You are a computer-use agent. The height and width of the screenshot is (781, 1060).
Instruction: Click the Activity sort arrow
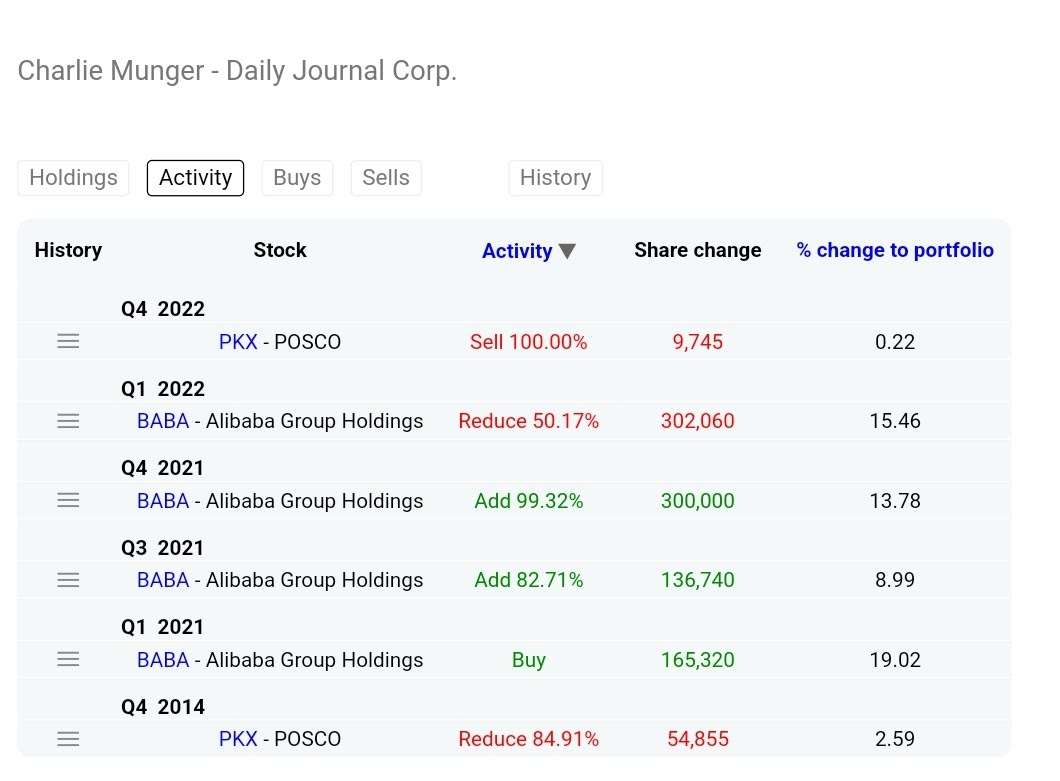click(x=568, y=252)
